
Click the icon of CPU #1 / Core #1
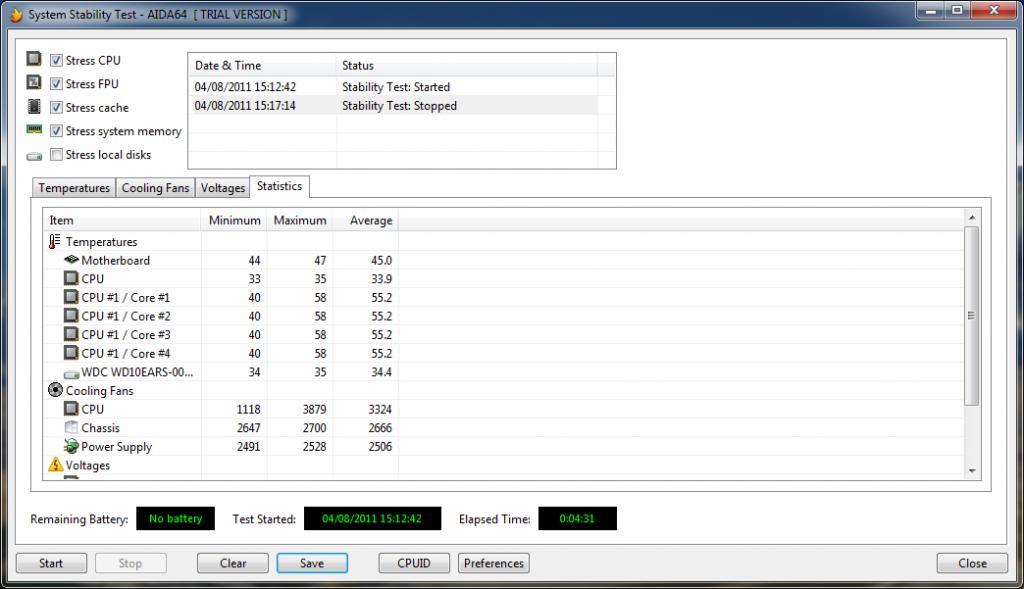[x=71, y=296]
